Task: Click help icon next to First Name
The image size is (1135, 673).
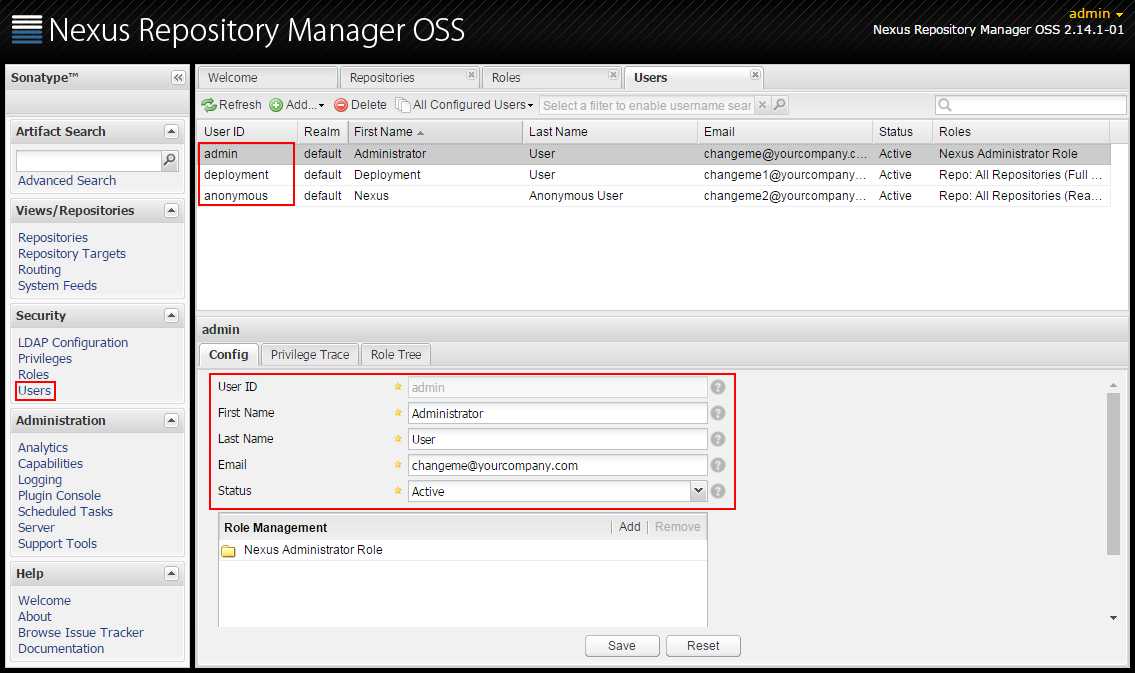Action: click(x=717, y=413)
